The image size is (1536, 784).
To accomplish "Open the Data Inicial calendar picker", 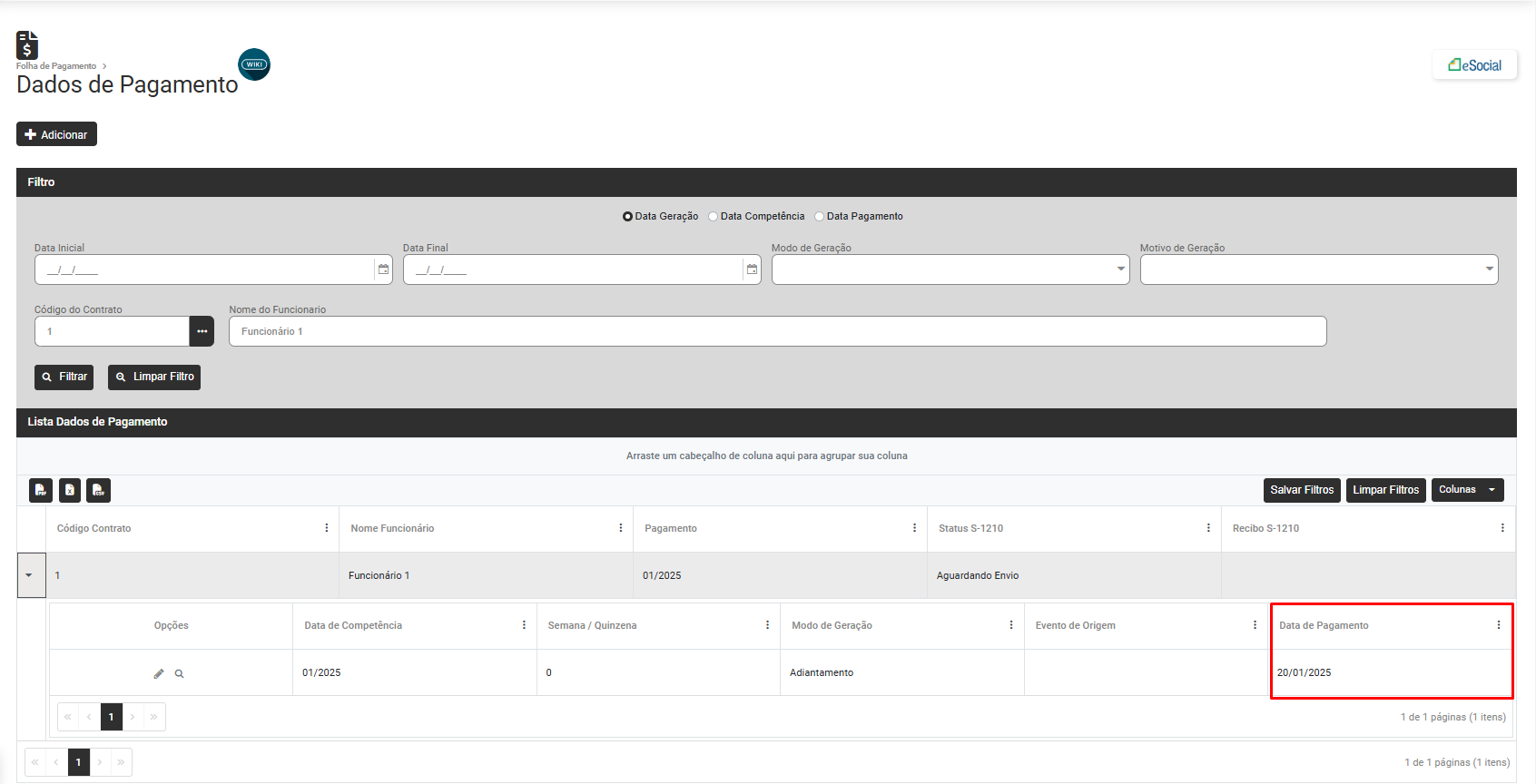I will point(383,269).
